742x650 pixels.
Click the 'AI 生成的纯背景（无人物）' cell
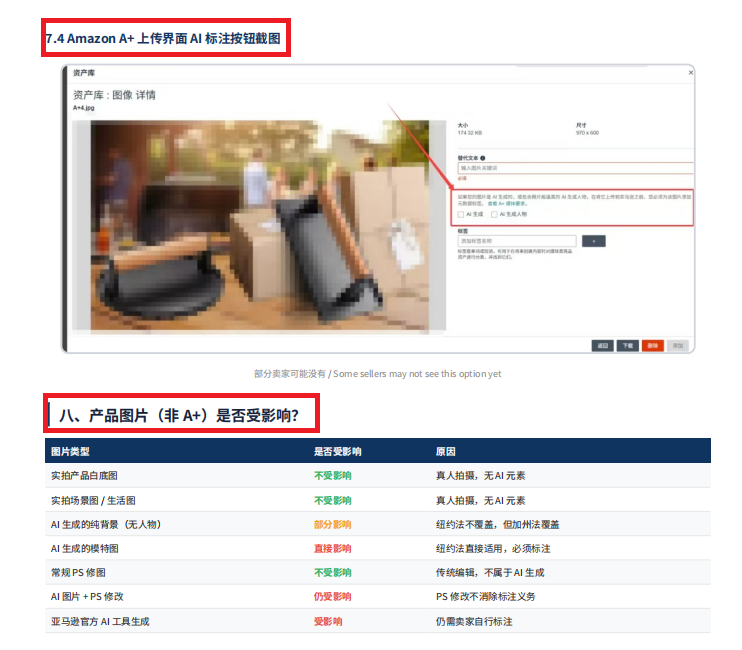click(106, 524)
